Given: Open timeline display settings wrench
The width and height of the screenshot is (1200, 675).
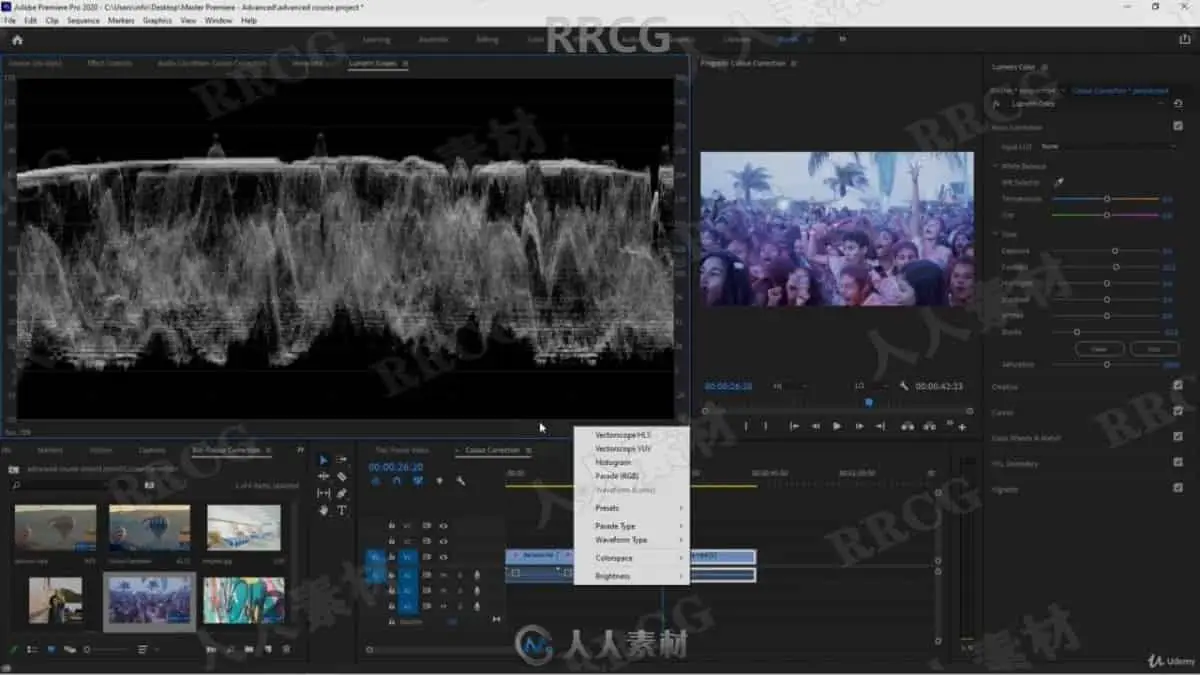Looking at the screenshot, I should click(x=460, y=481).
